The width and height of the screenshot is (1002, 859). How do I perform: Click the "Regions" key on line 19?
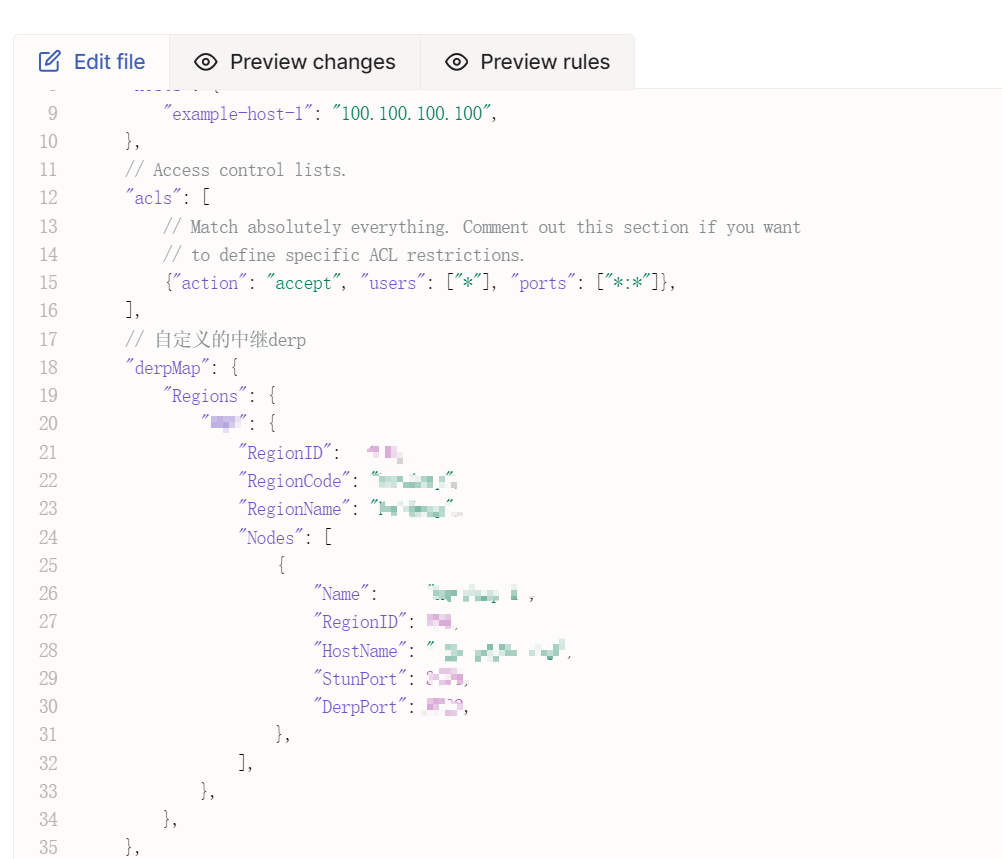pyautogui.click(x=205, y=396)
